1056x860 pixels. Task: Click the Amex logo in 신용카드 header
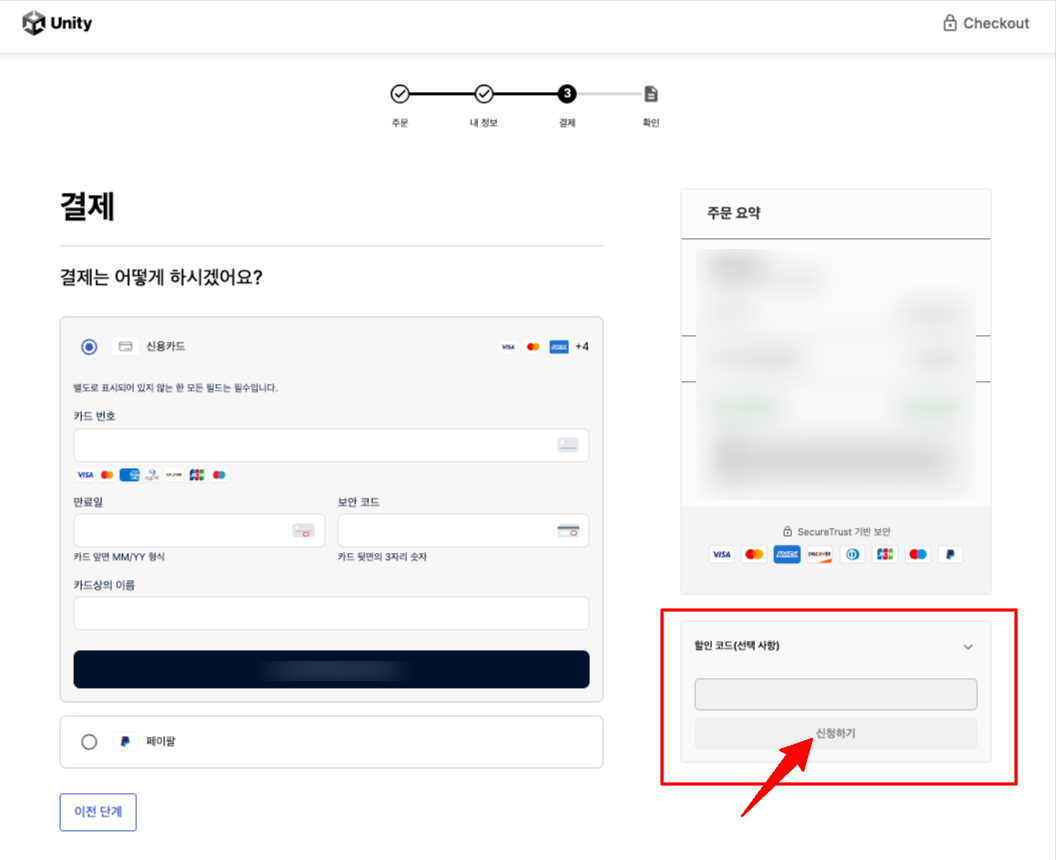click(x=558, y=347)
